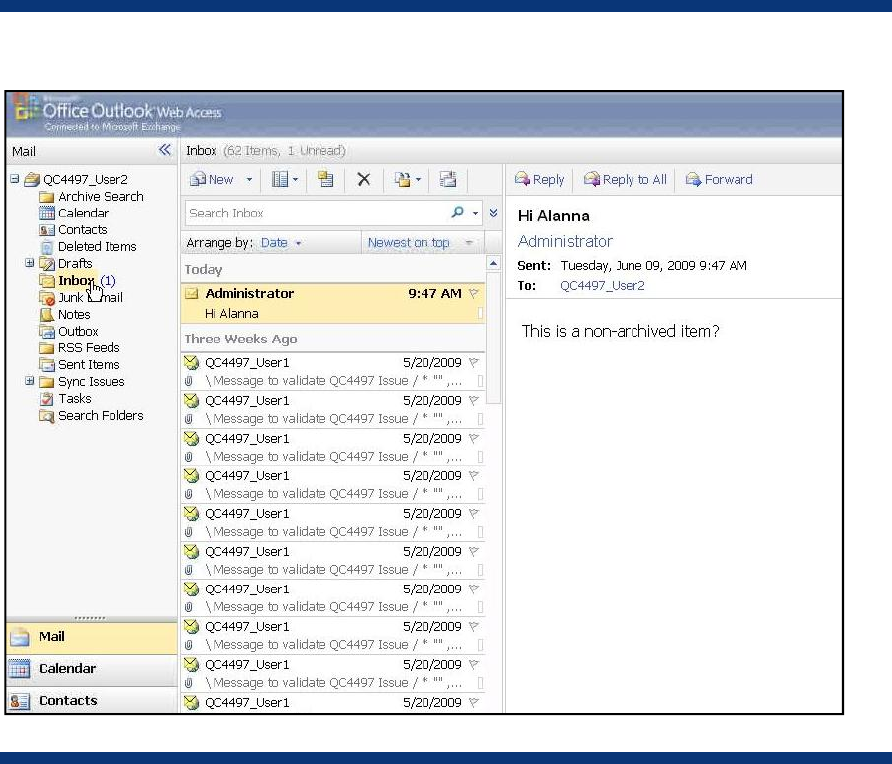Click the Contacts folder icon in tree

pyautogui.click(x=47, y=230)
